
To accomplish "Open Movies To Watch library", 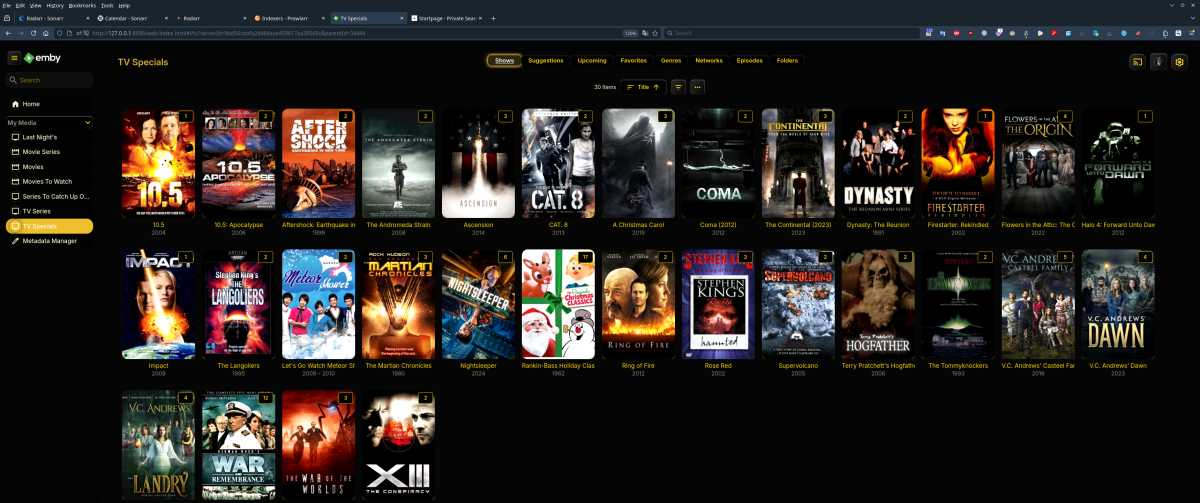I will click(x=49, y=181).
